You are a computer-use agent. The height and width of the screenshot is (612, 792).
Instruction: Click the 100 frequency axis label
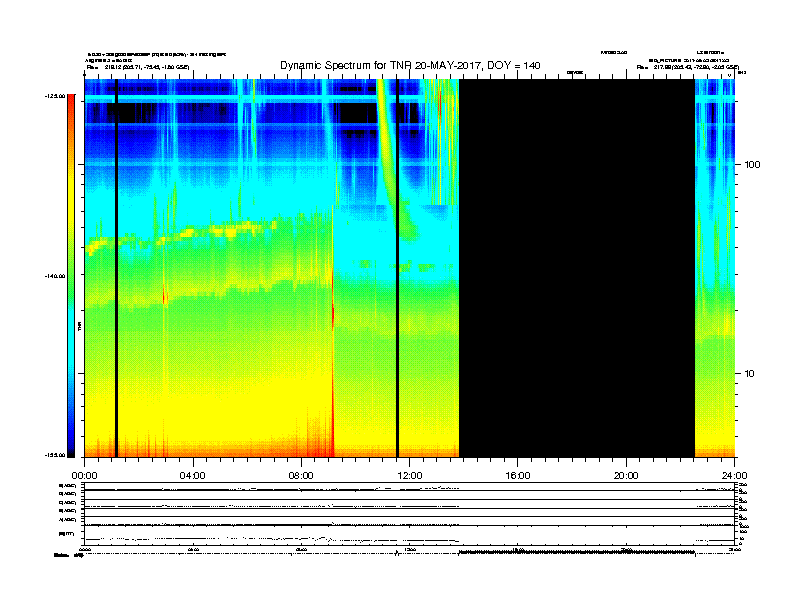tap(752, 165)
